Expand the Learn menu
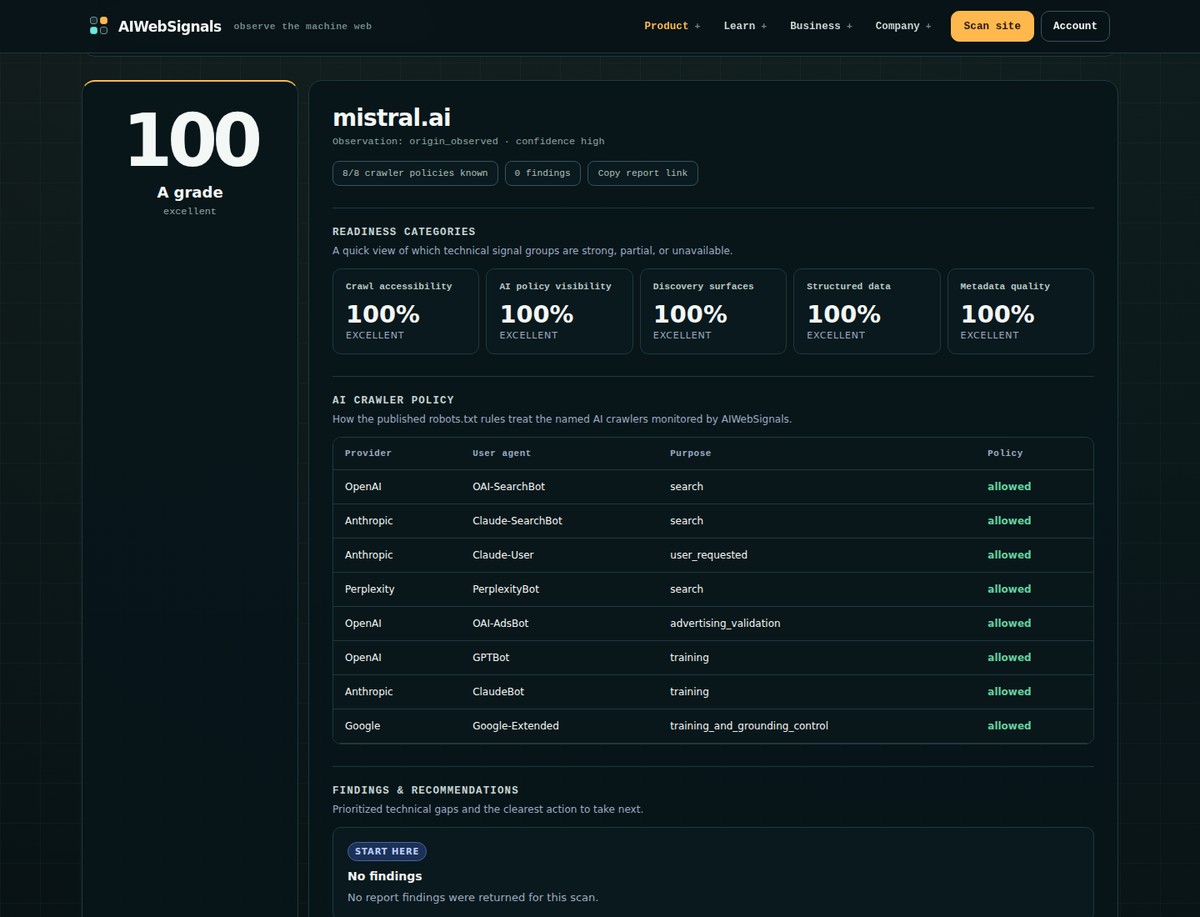Viewport: 1200px width, 917px height. click(745, 26)
